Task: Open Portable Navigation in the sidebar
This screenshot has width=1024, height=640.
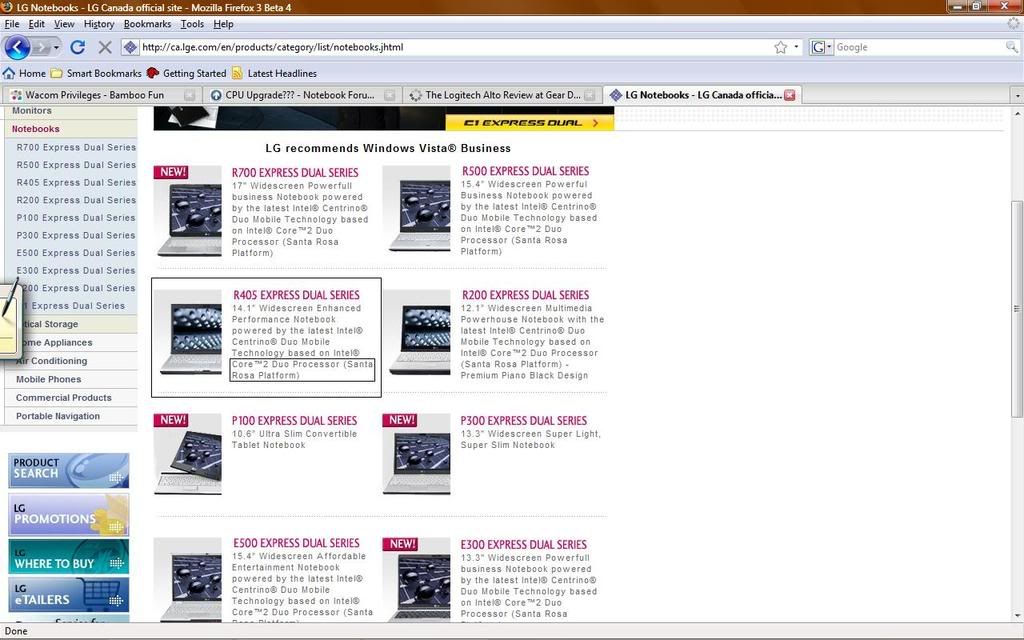Action: click(58, 415)
